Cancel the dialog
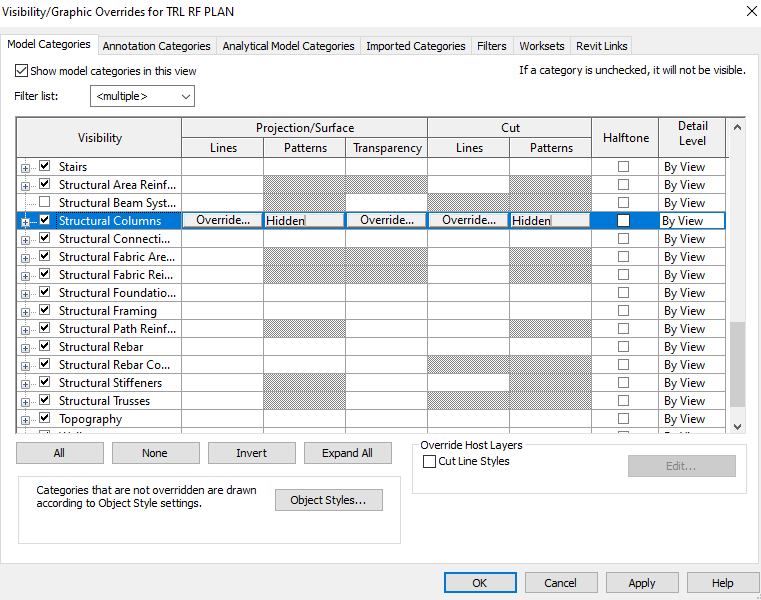The image size is (761, 600). [561, 583]
